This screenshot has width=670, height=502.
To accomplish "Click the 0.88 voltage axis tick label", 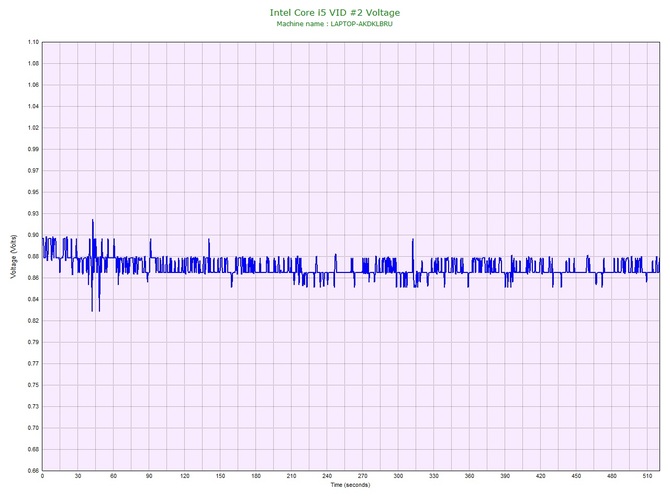I will 33,257.
